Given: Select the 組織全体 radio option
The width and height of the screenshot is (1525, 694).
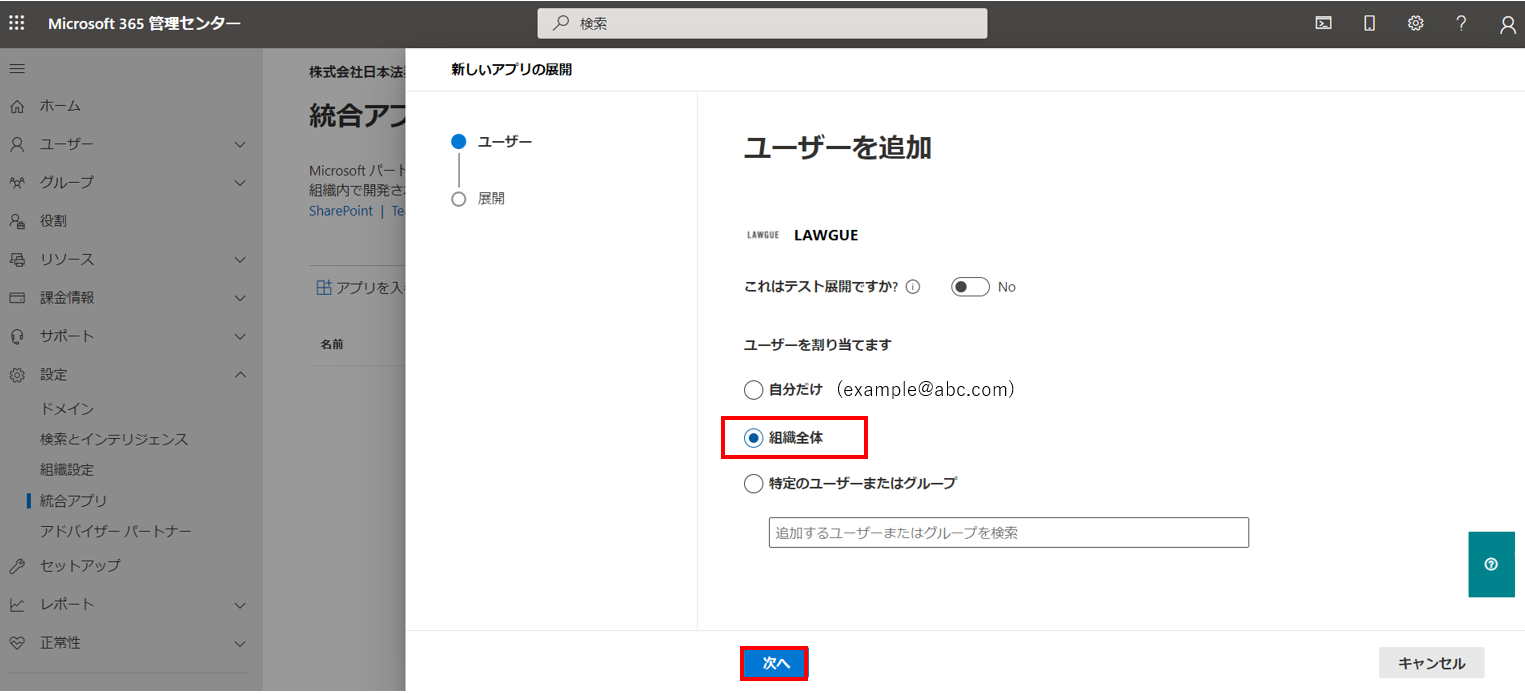Looking at the screenshot, I should [753, 438].
